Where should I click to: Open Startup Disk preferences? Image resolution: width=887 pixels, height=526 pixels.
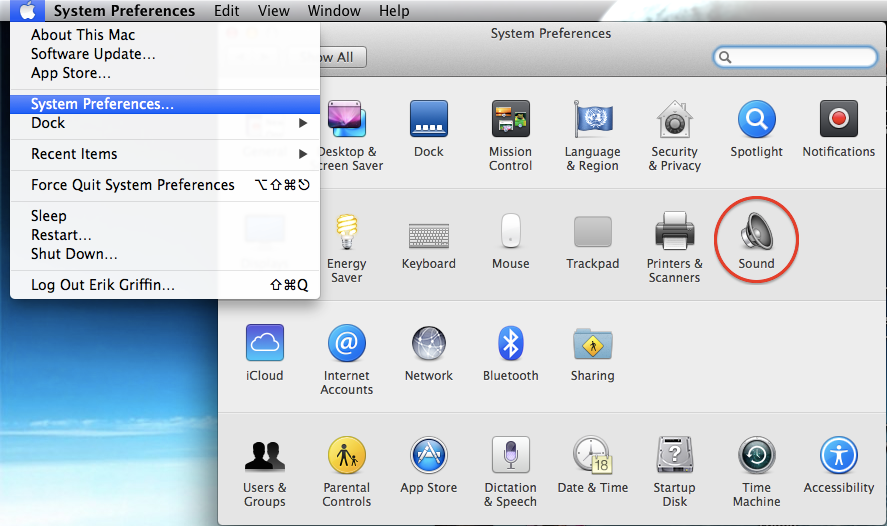pyautogui.click(x=674, y=472)
